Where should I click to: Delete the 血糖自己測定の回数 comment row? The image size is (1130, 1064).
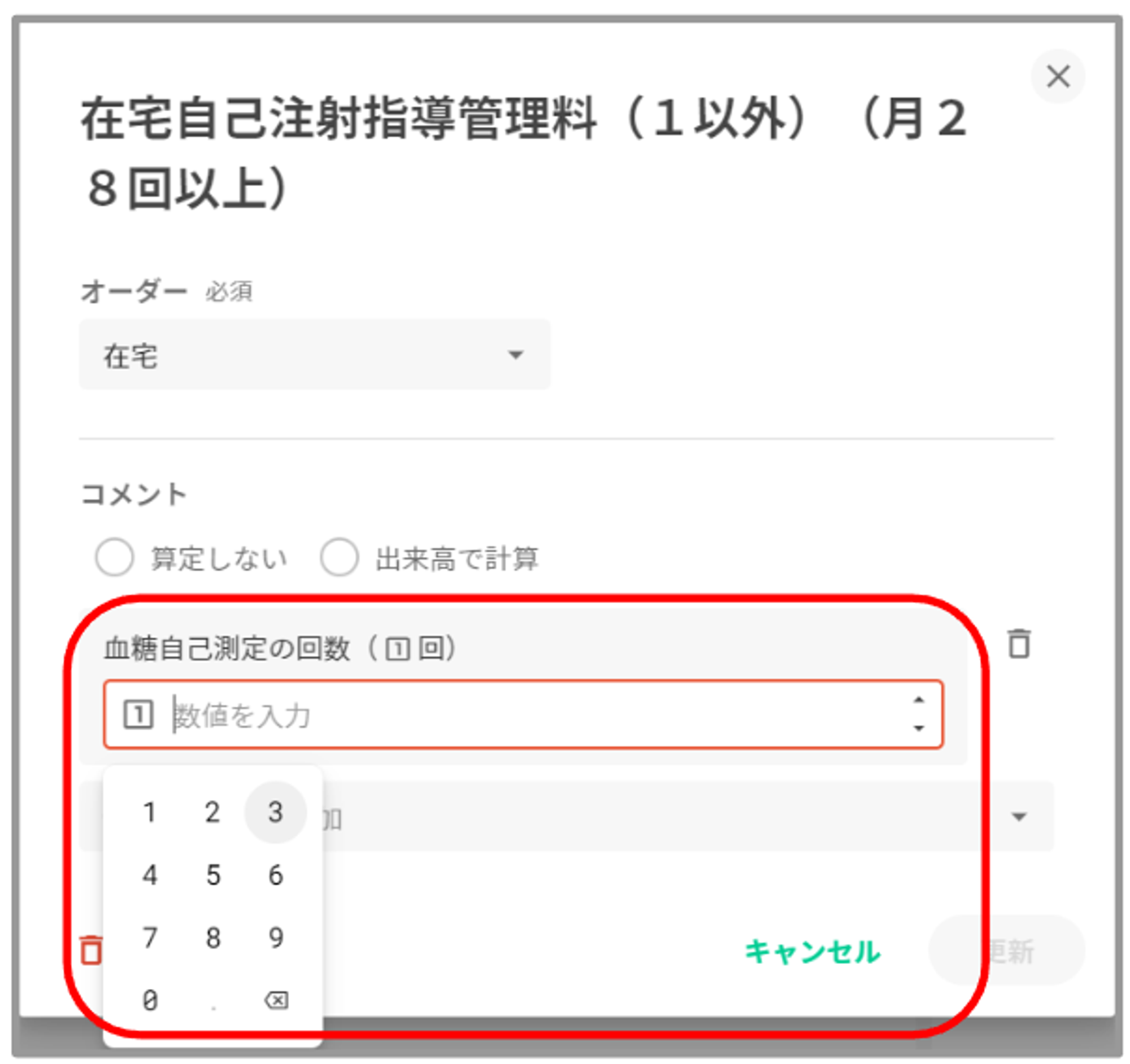1019,644
